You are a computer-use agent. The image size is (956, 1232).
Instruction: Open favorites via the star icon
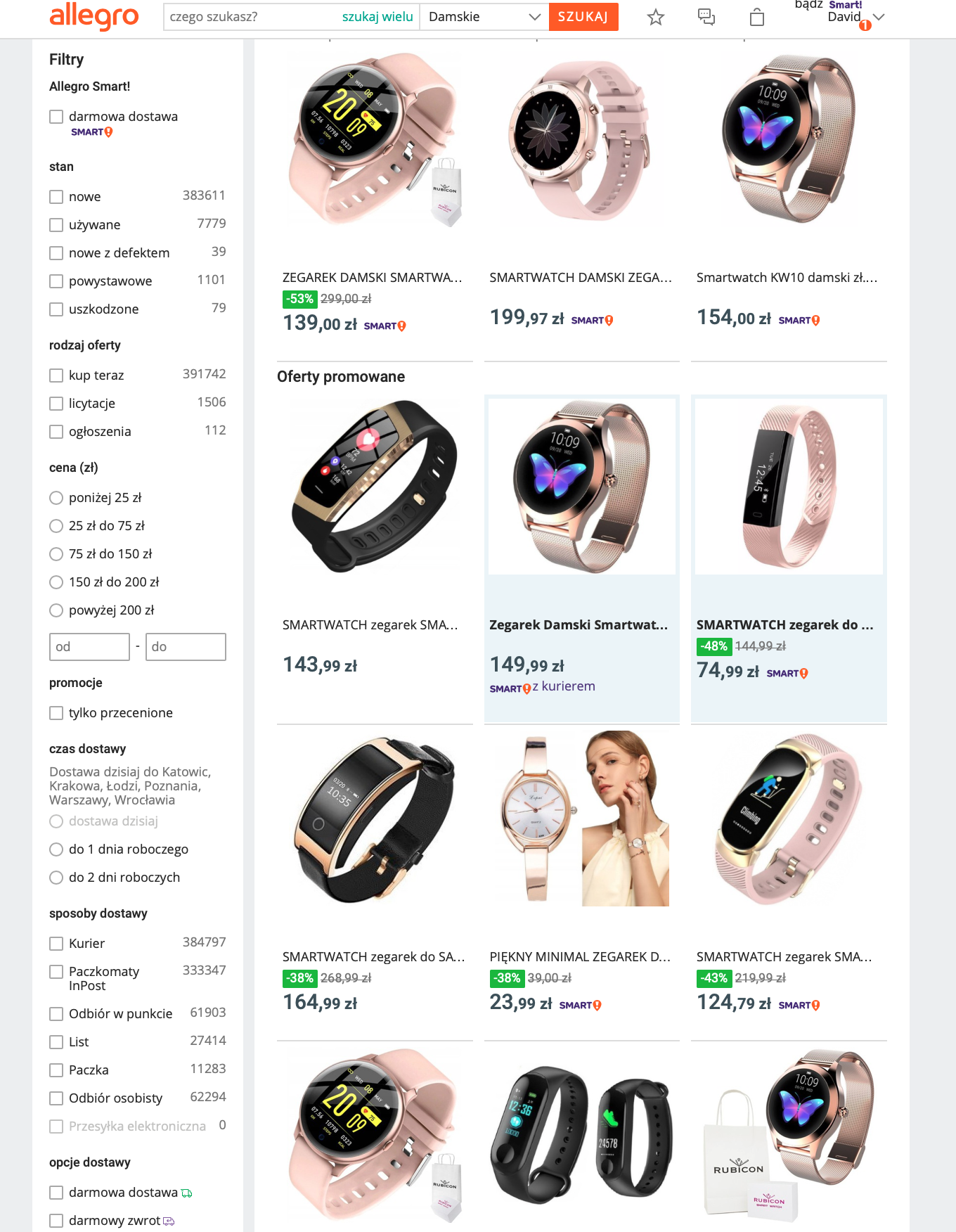[656, 17]
